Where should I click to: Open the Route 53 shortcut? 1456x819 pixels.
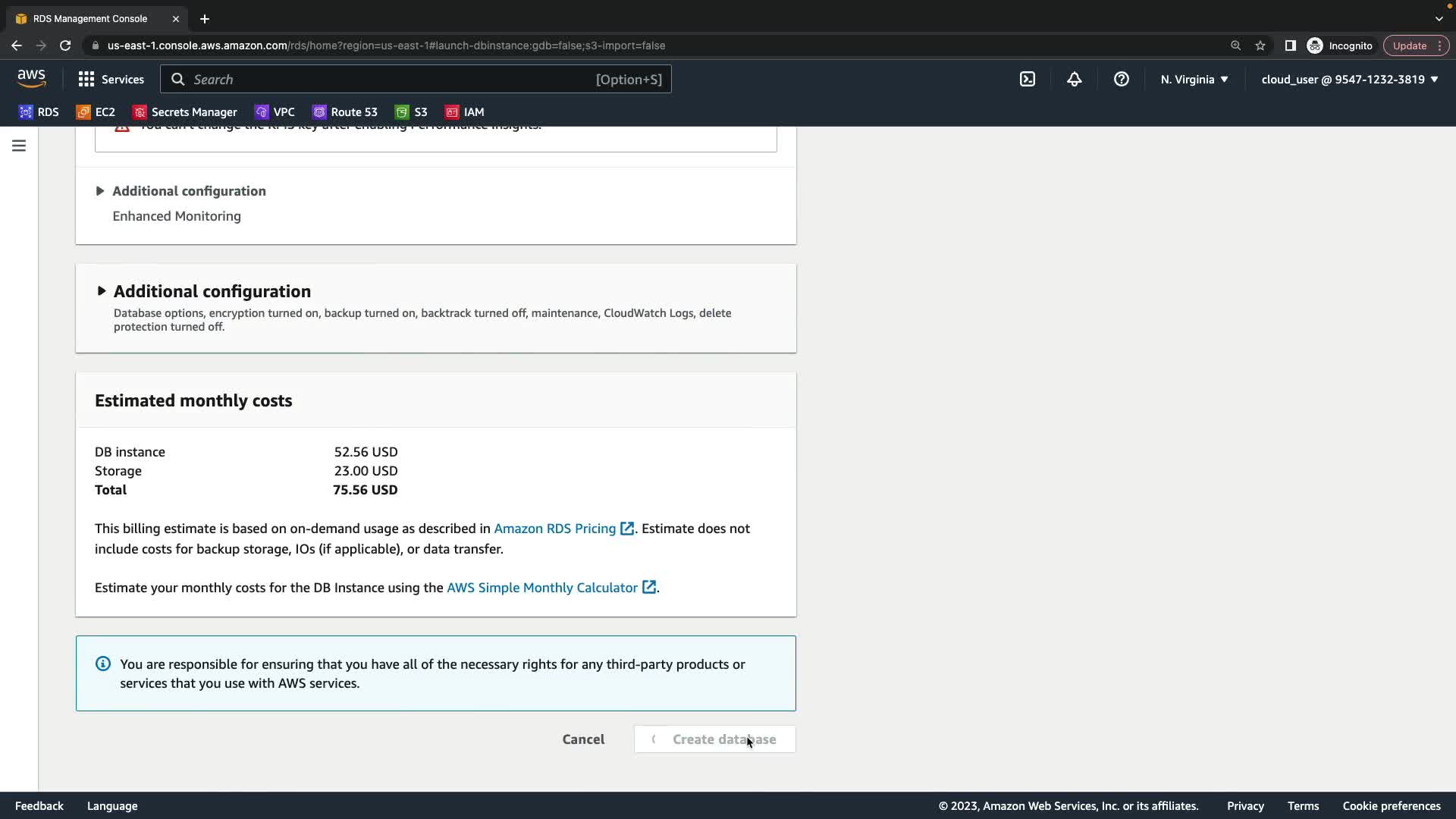(x=345, y=112)
